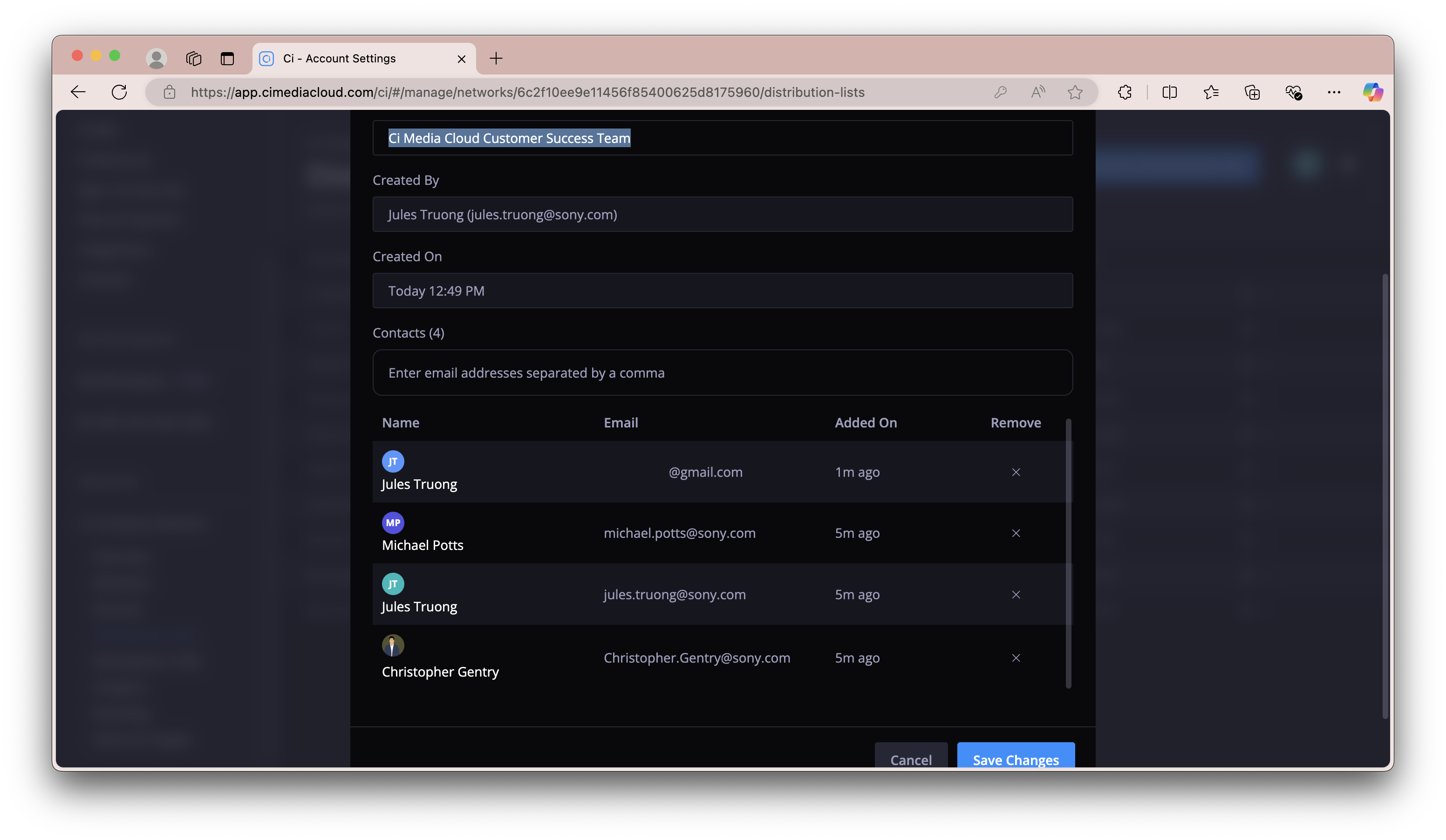Screen dimensions: 1446x840
Task: Click the Remove column header
Action: 1016,423
